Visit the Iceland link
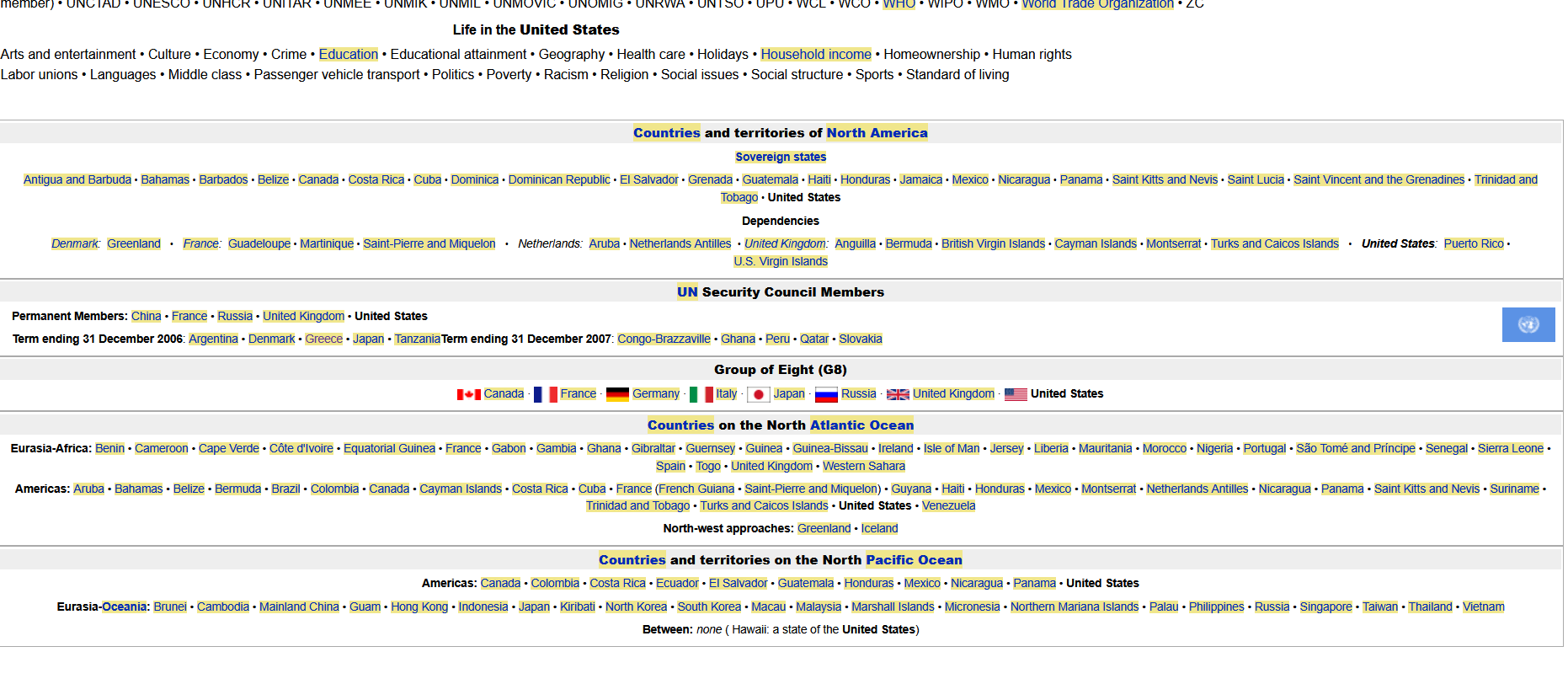The width and height of the screenshot is (1568, 684). pyautogui.click(x=879, y=528)
